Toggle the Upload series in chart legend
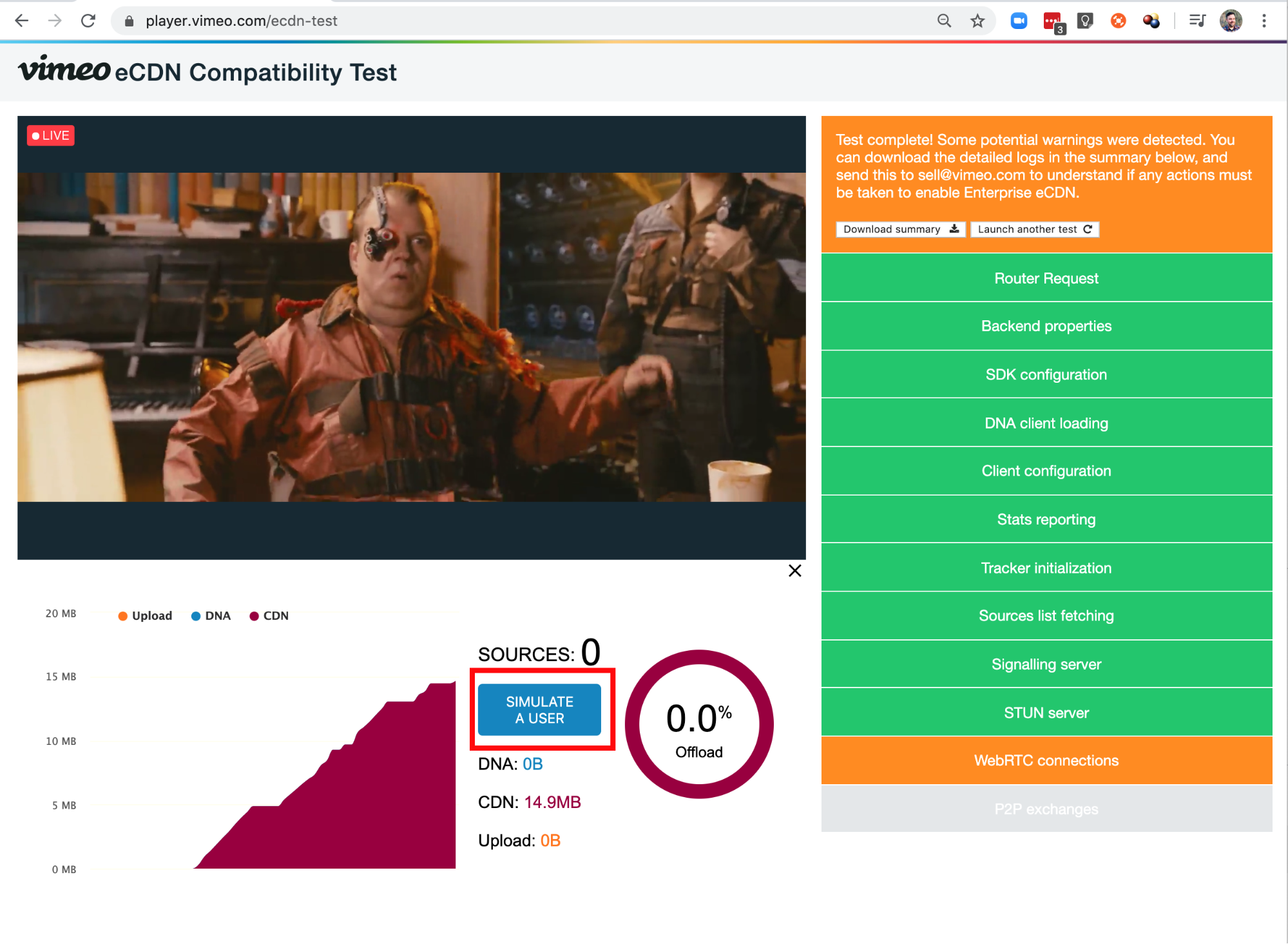The height and width of the screenshot is (944, 1288). click(x=145, y=615)
